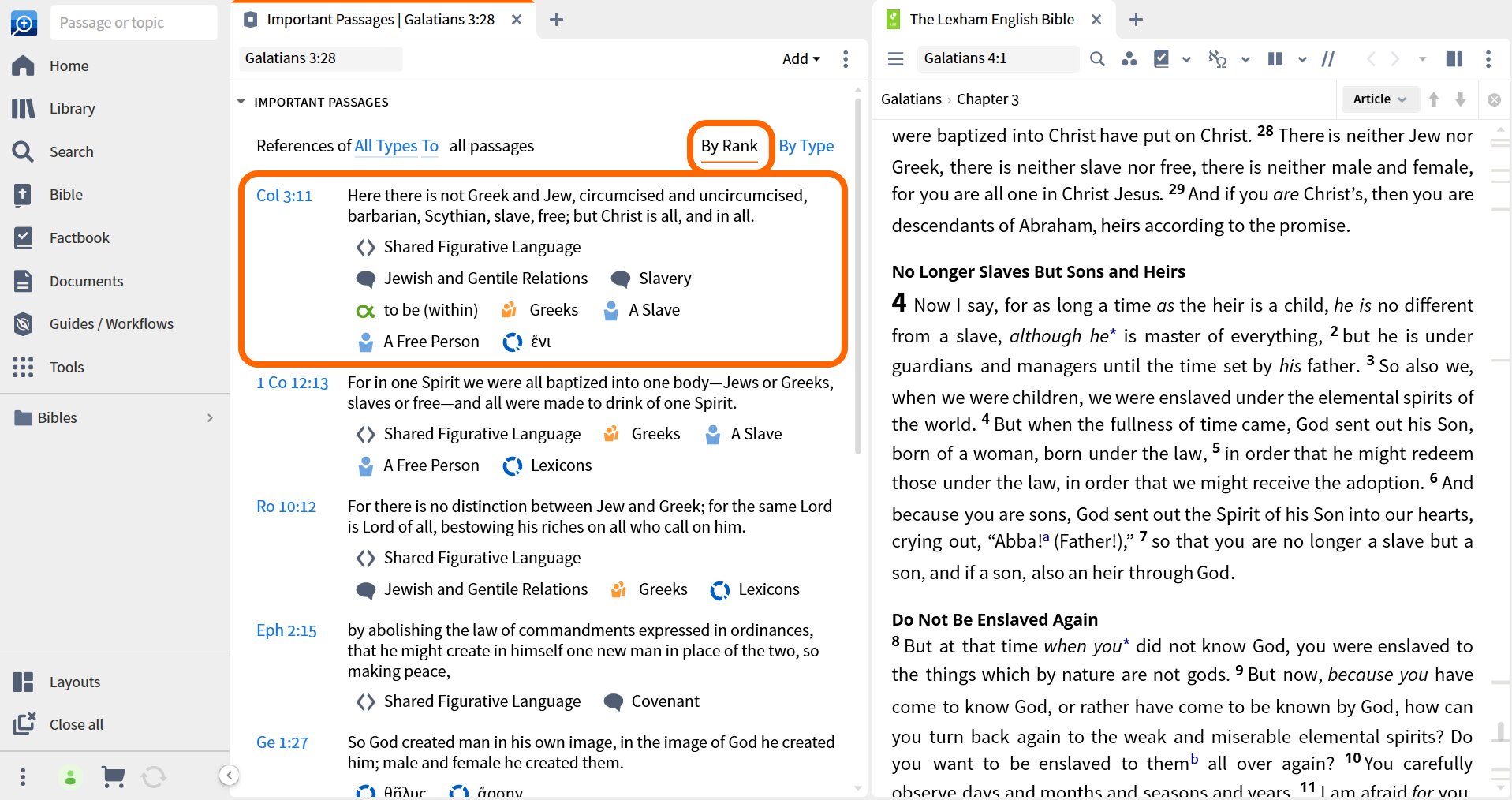This screenshot has width=1512, height=800.
Task: Click the visual filters three-dots icon
Action: pos(1129,58)
